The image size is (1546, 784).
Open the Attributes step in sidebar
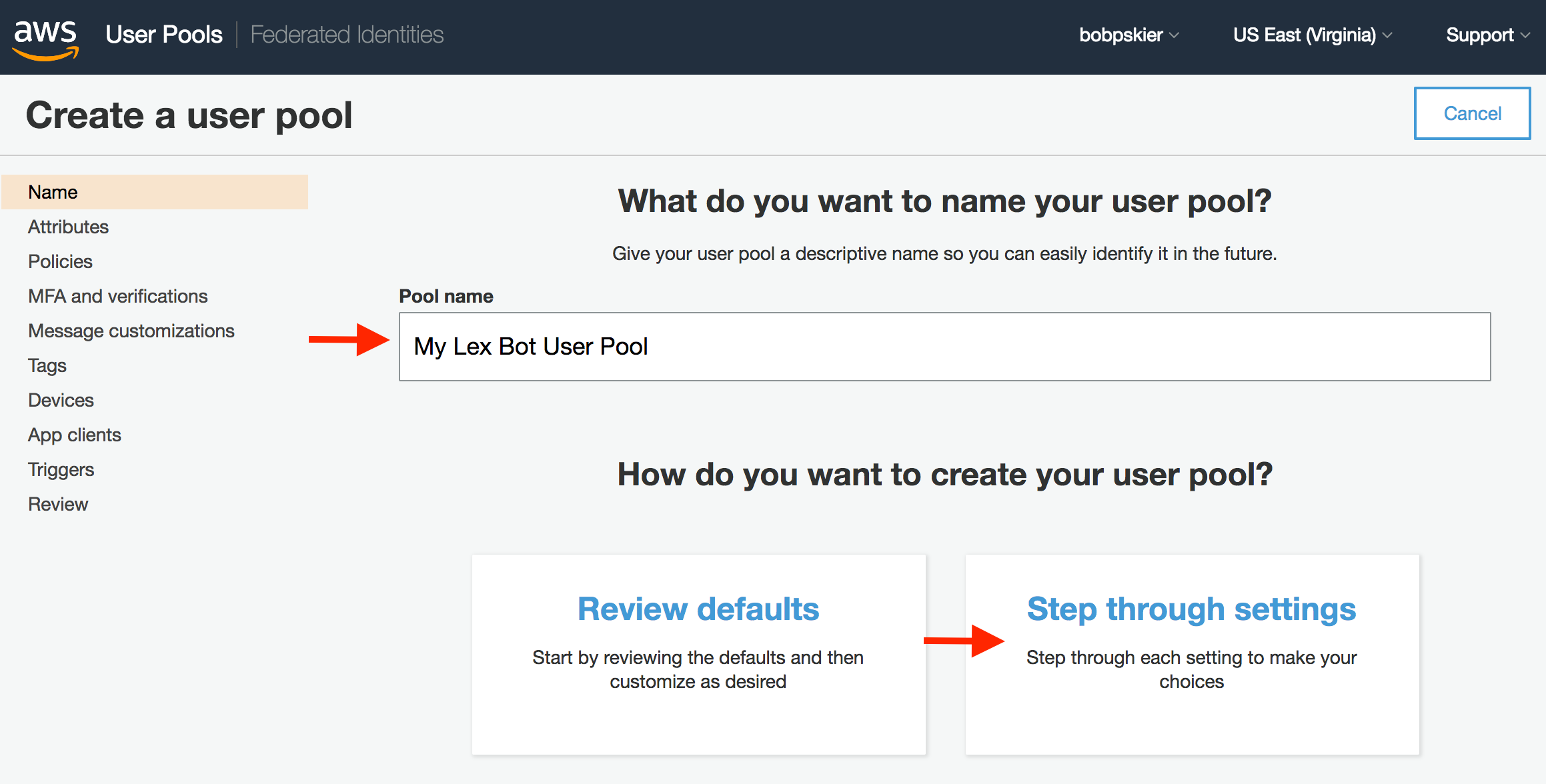coord(68,227)
